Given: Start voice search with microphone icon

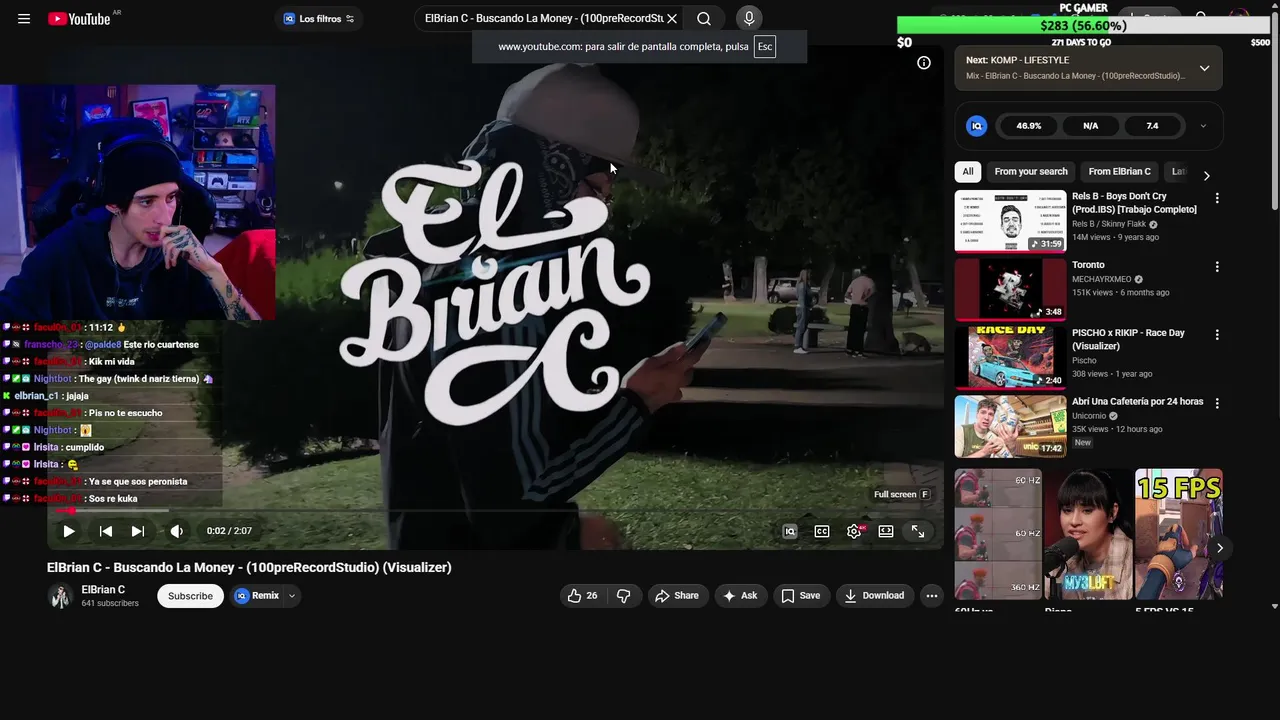Looking at the screenshot, I should click(749, 19).
